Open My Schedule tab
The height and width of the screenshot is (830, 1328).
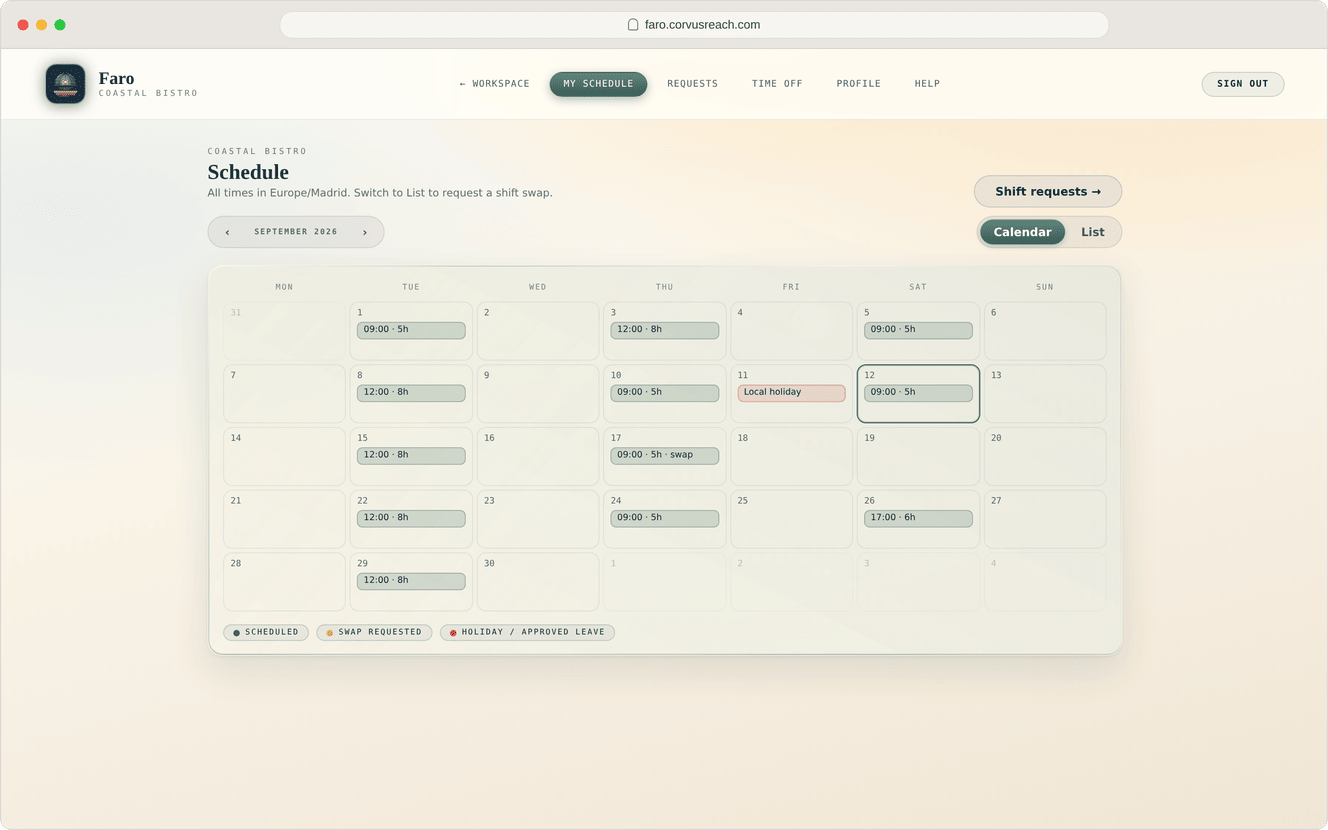[x=598, y=84]
